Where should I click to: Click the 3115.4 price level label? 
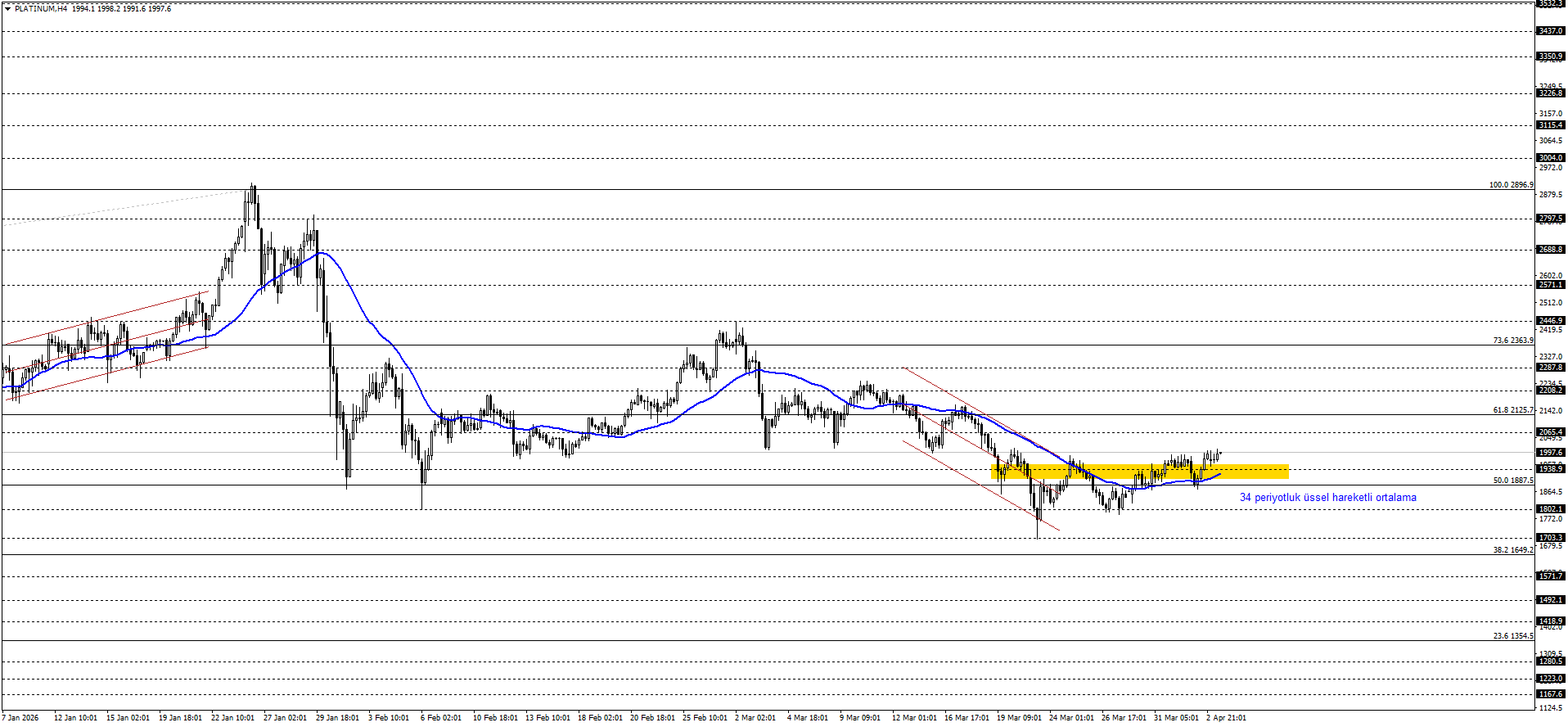[x=1551, y=125]
